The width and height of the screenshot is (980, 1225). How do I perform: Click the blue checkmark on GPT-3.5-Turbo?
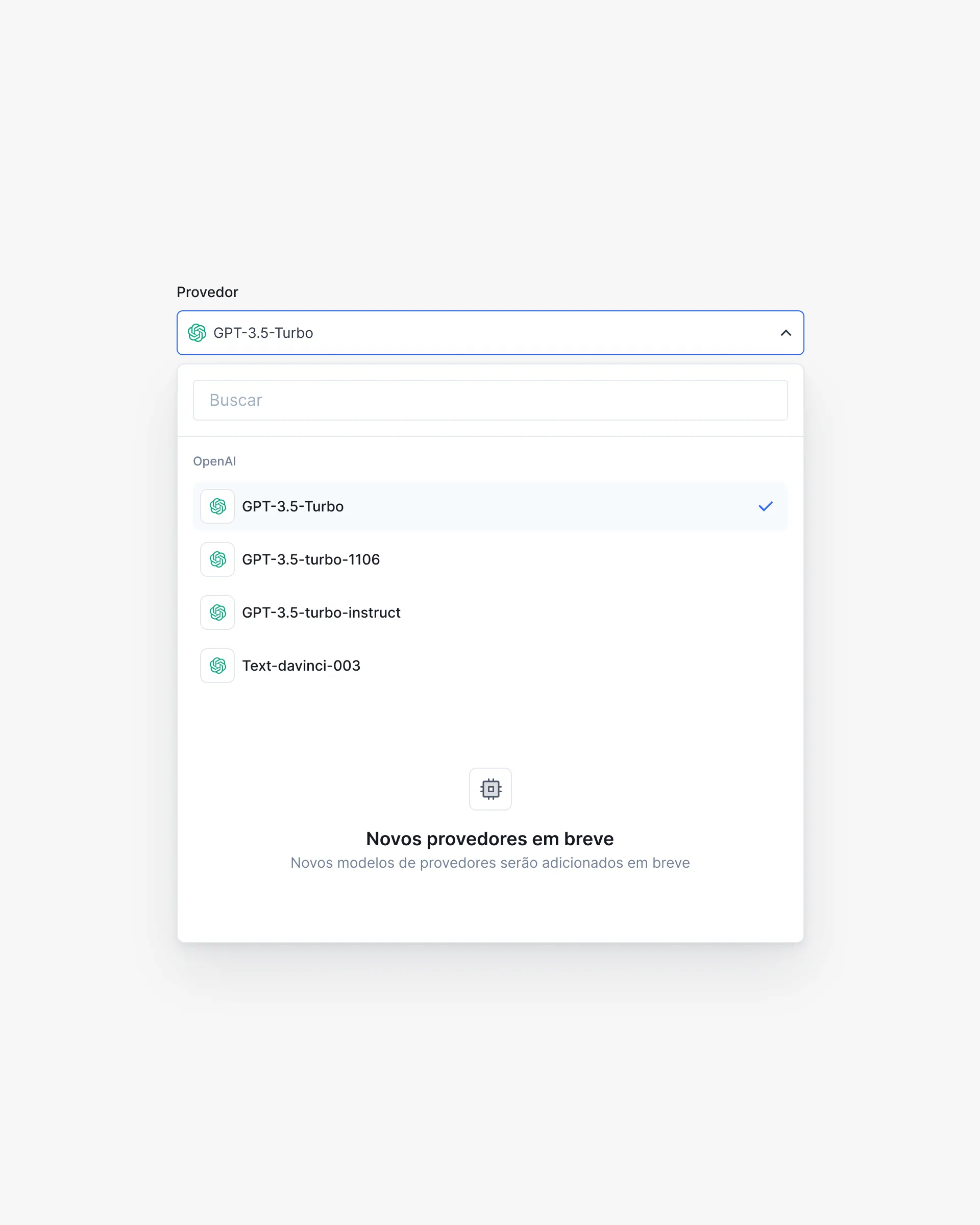click(765, 506)
